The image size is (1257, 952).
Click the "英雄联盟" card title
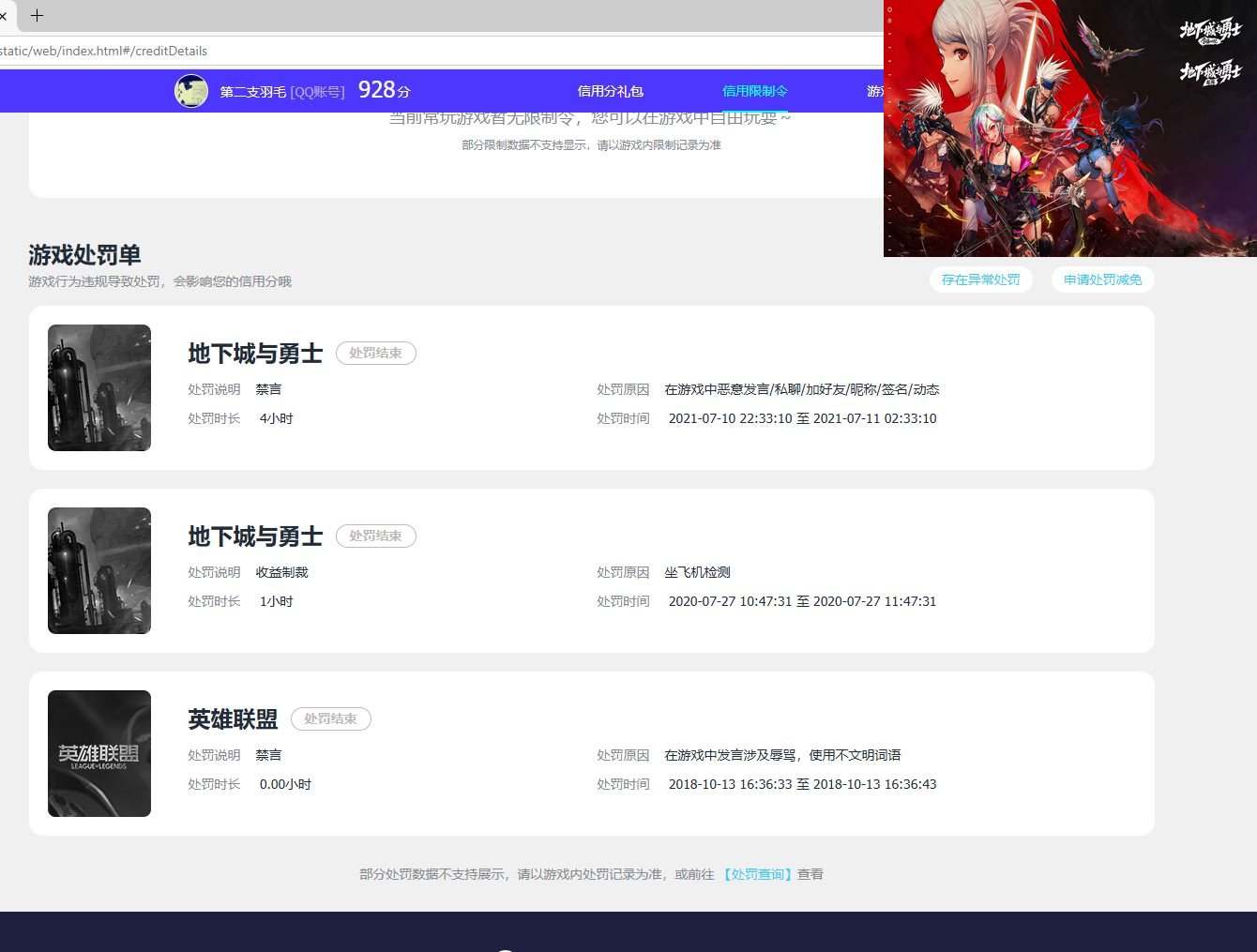(233, 719)
